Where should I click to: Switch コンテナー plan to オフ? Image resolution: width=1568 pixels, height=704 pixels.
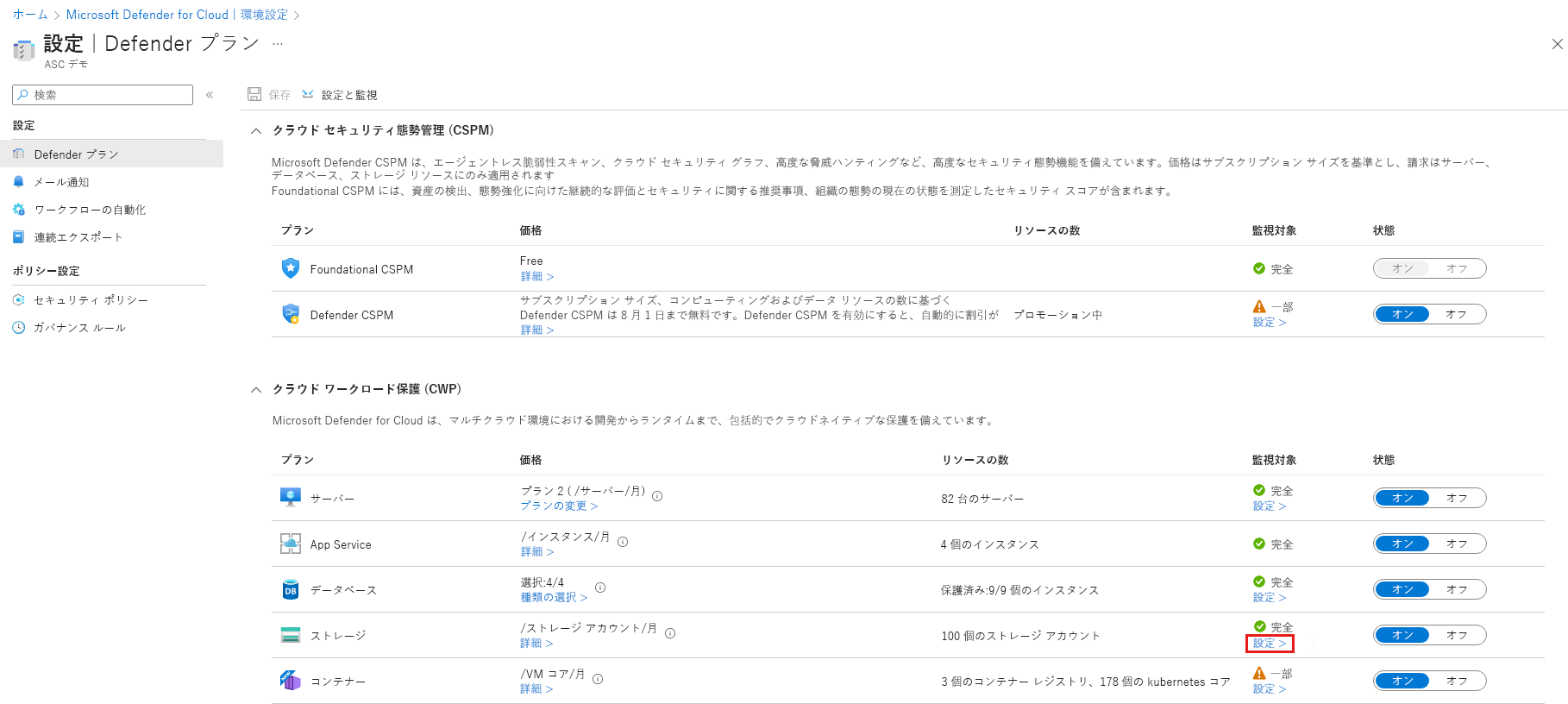coord(1457,681)
